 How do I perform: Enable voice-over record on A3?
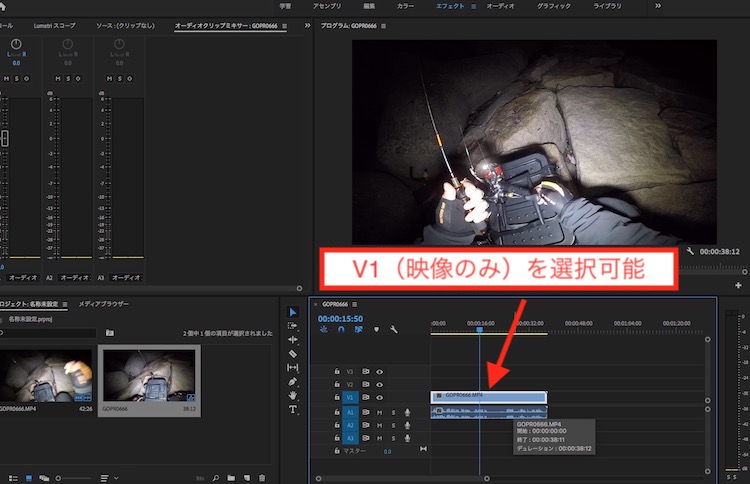[x=408, y=438]
